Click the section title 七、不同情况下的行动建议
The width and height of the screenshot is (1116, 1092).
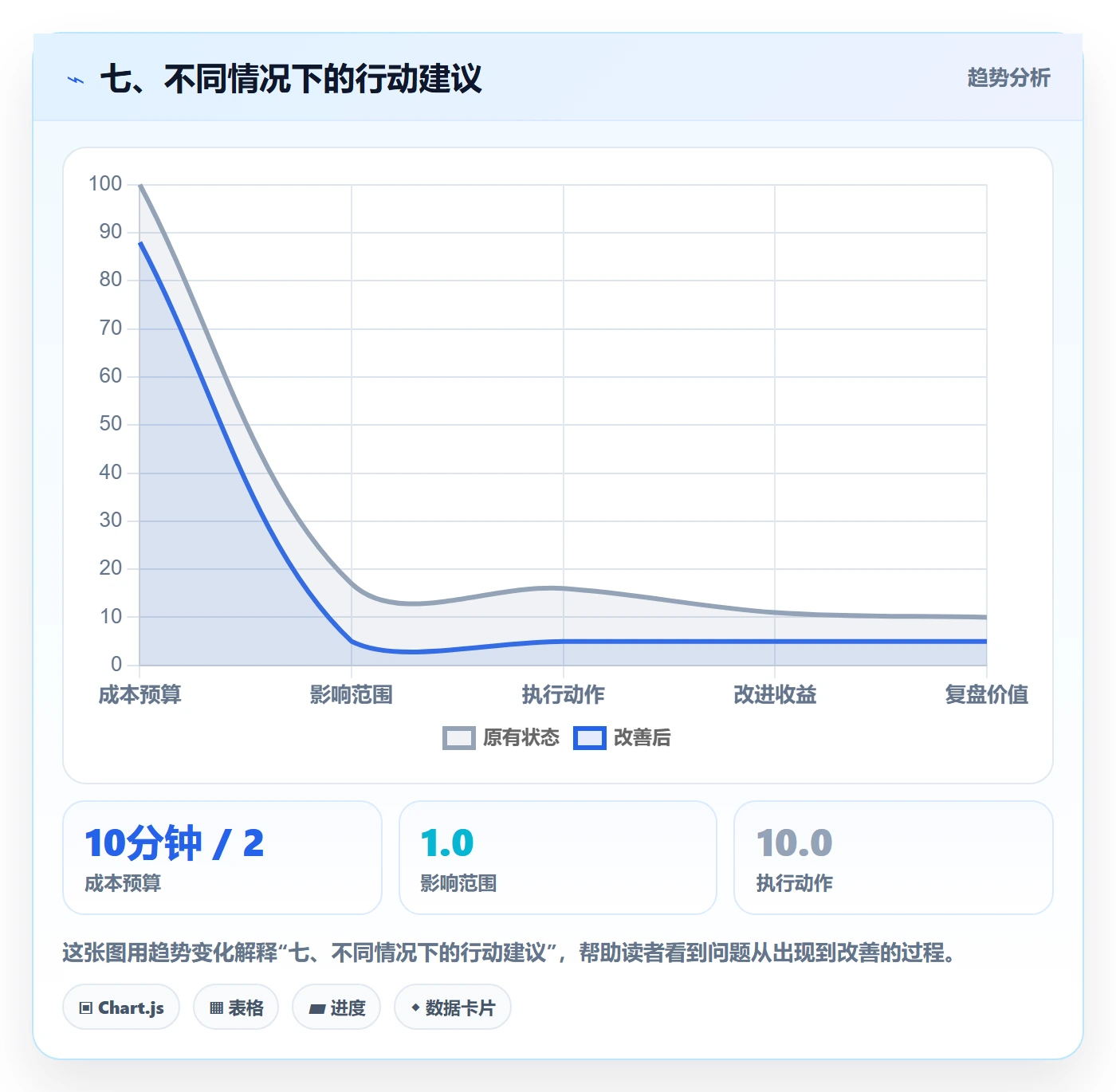tap(291, 79)
